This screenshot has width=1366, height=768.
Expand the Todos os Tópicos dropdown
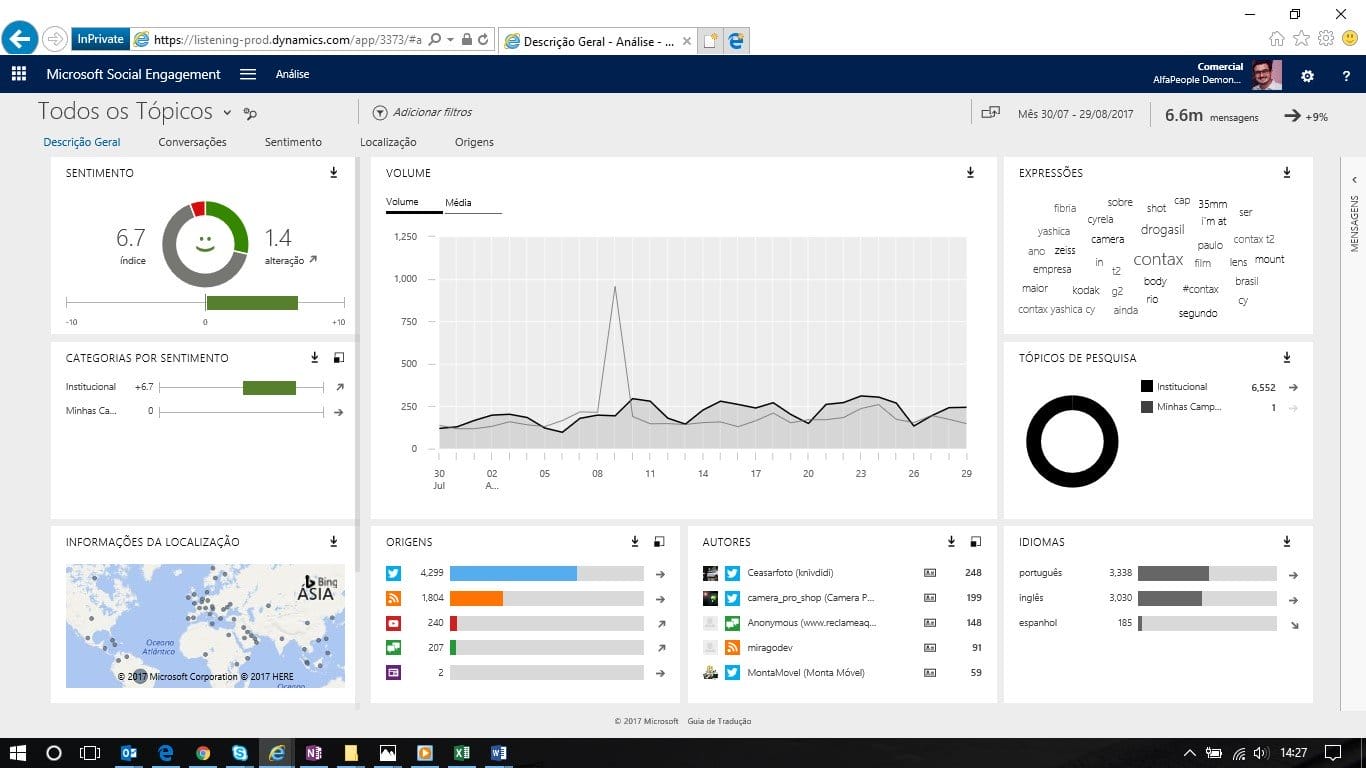(227, 113)
